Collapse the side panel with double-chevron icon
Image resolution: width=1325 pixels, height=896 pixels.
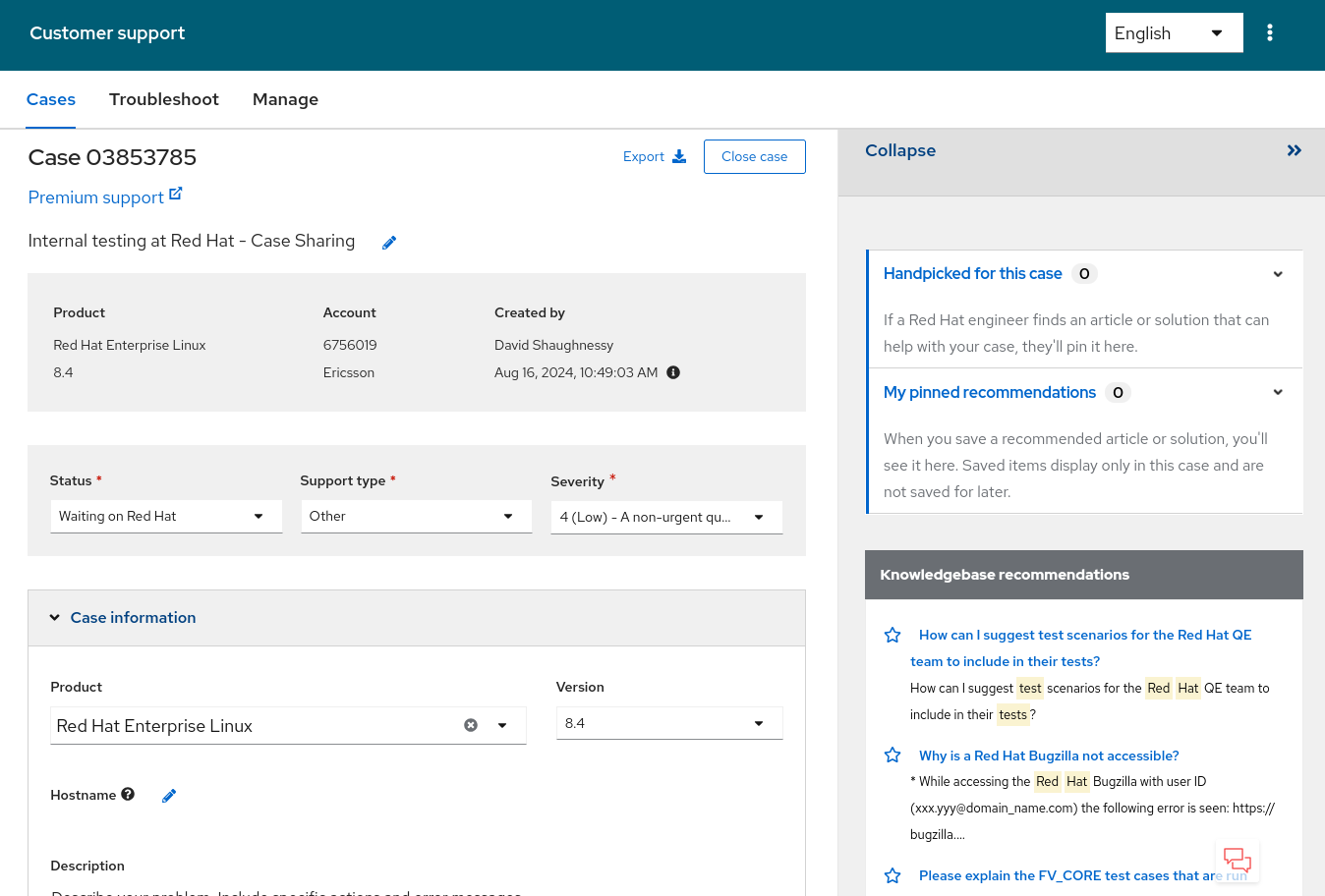click(1295, 150)
